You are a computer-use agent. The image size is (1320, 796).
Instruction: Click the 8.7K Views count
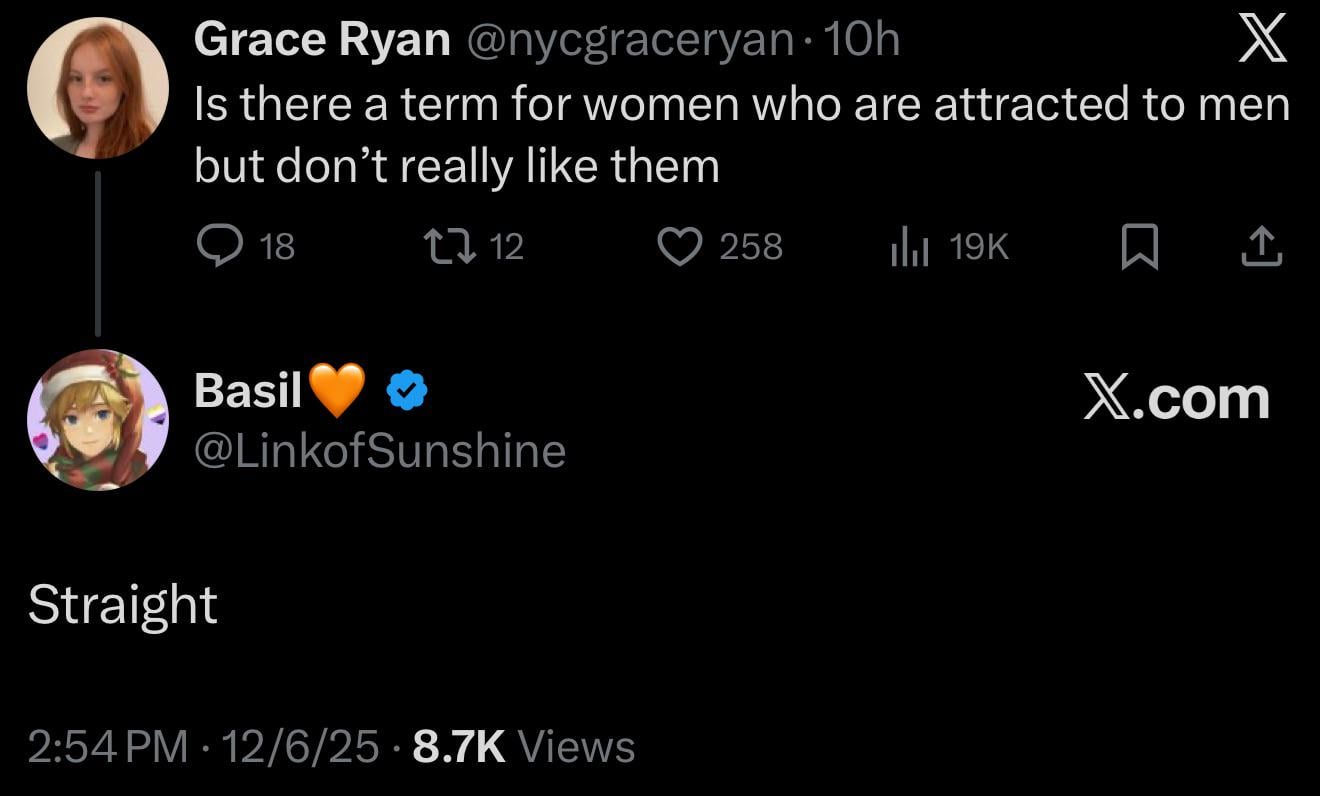click(523, 746)
